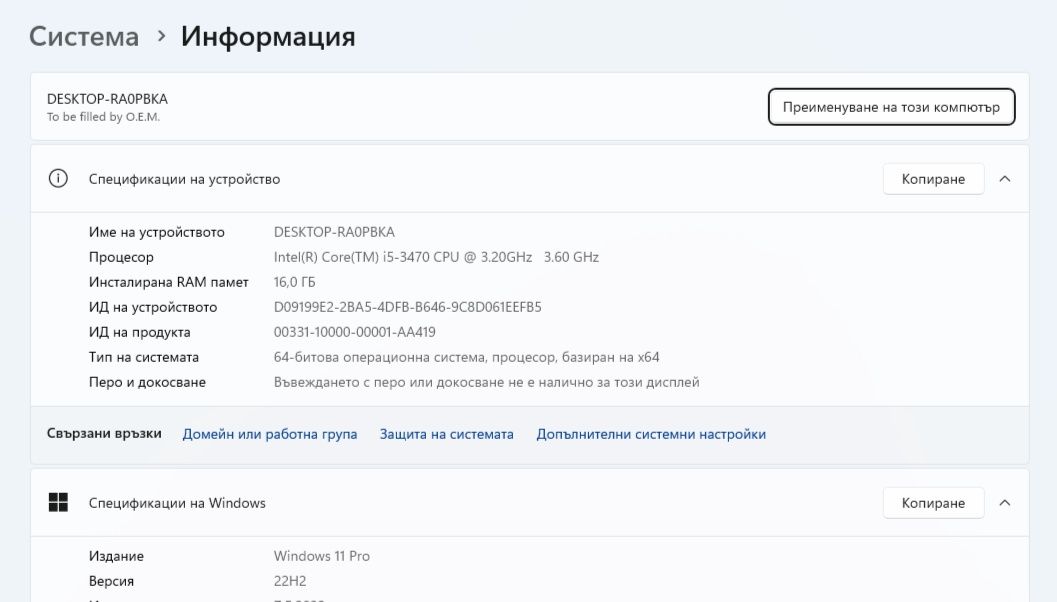Open Допълнителни системни настройки link
The width and height of the screenshot is (1057, 602).
point(651,434)
